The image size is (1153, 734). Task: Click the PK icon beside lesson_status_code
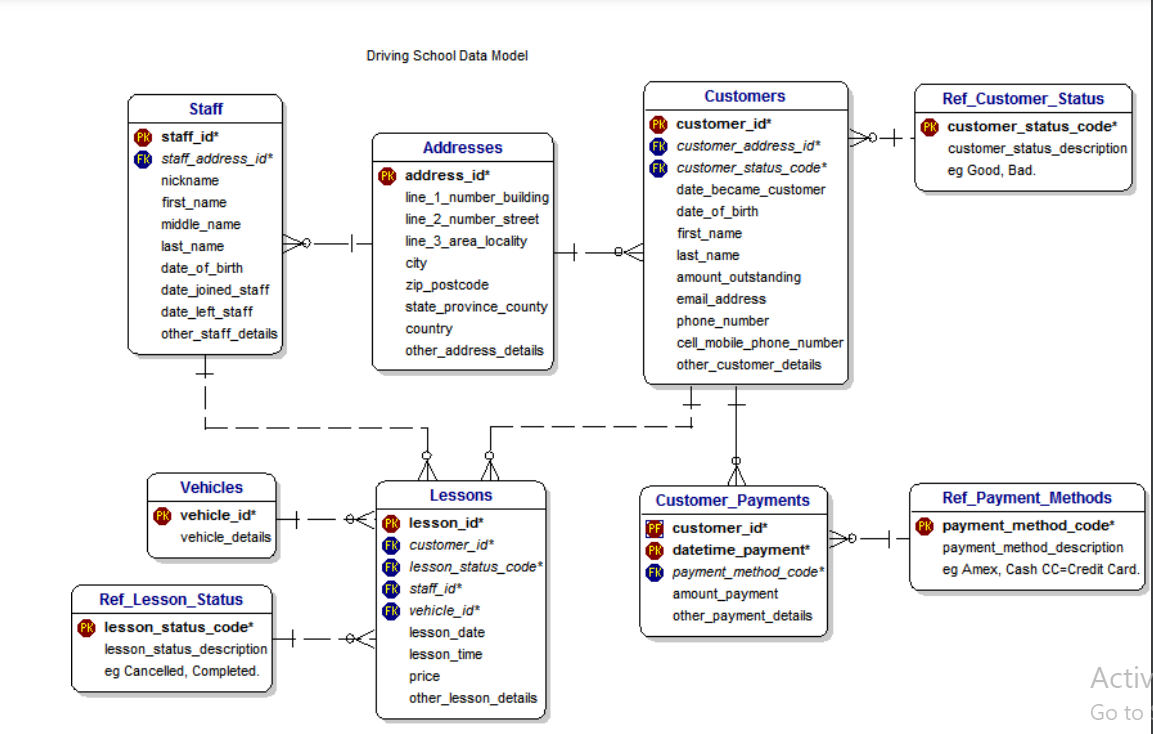(85, 627)
